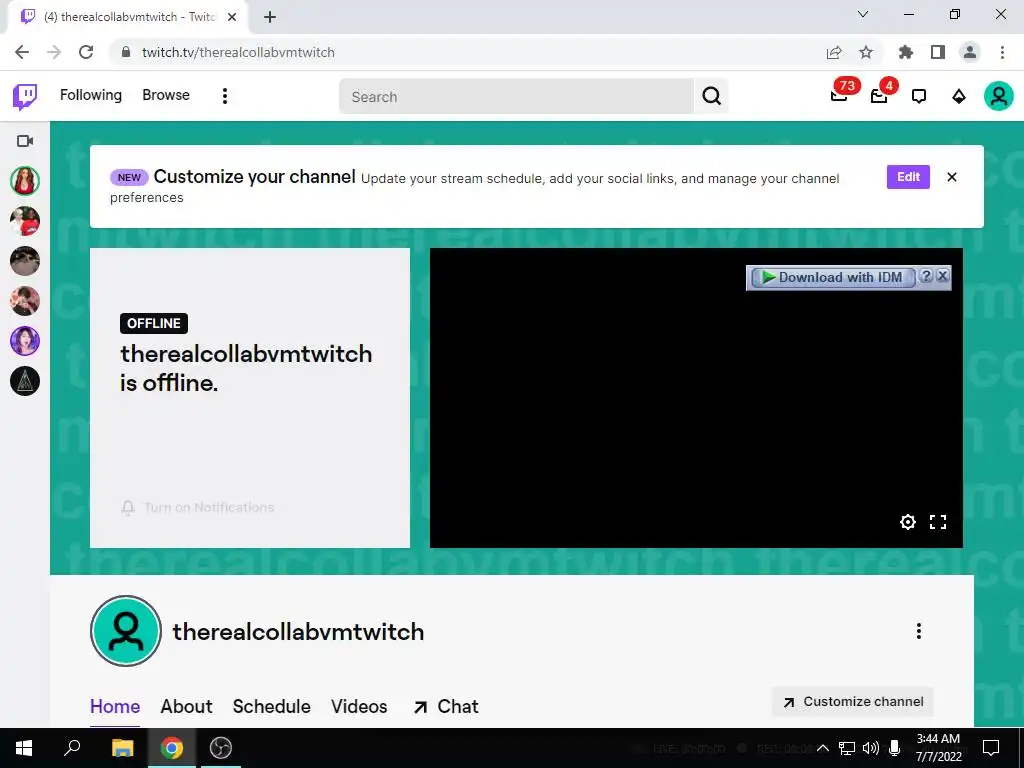Viewport: 1024px width, 768px height.
Task: Open the Windows Start menu
Action: pos(24,748)
